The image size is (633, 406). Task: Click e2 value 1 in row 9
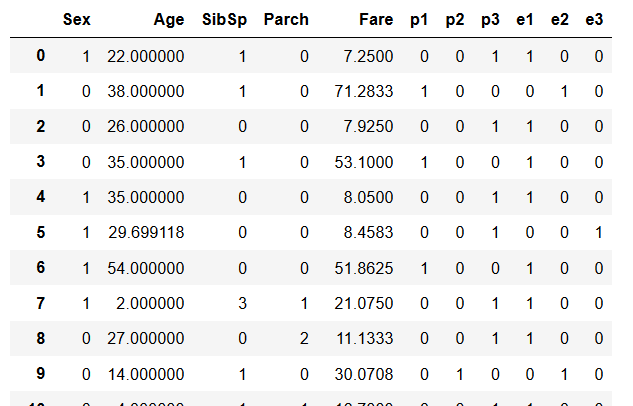tap(564, 374)
